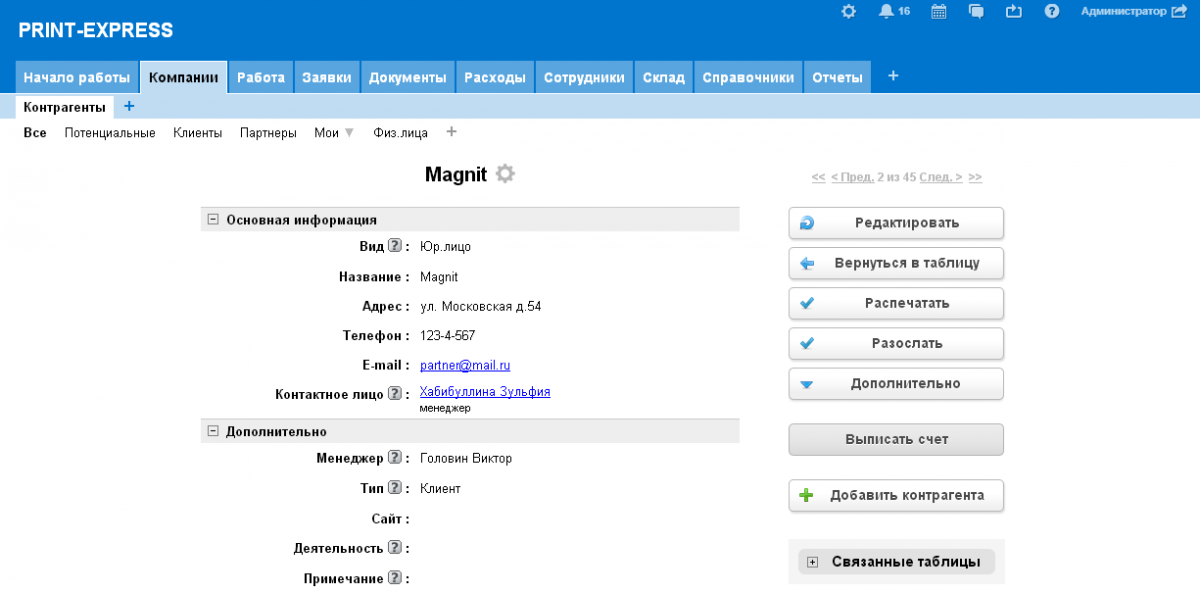Click help icon beside Контактное лицо
The height and width of the screenshot is (593, 1200).
tap(395, 394)
